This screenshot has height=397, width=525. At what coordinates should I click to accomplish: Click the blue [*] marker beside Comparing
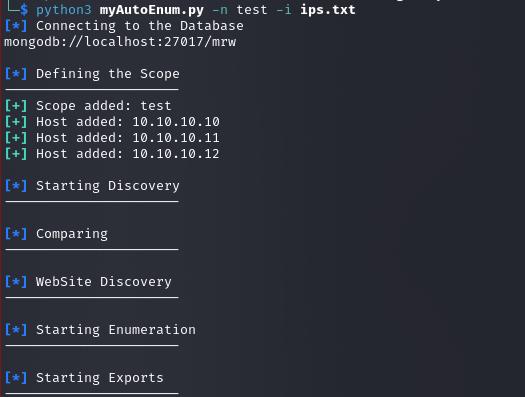[x=16, y=234]
